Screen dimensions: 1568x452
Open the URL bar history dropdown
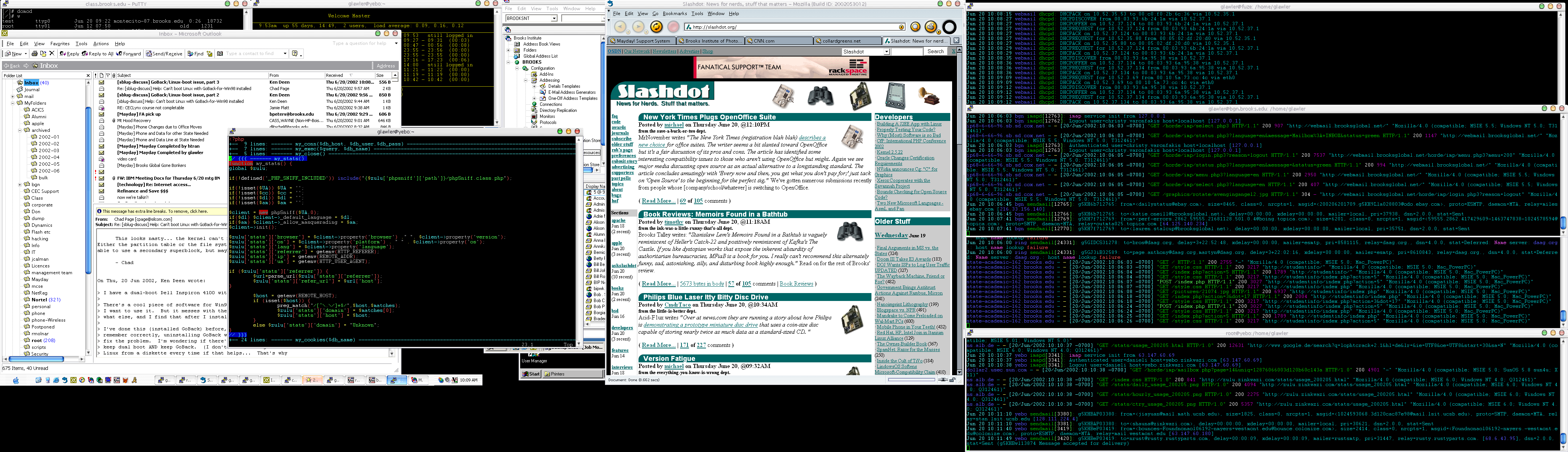(902, 27)
